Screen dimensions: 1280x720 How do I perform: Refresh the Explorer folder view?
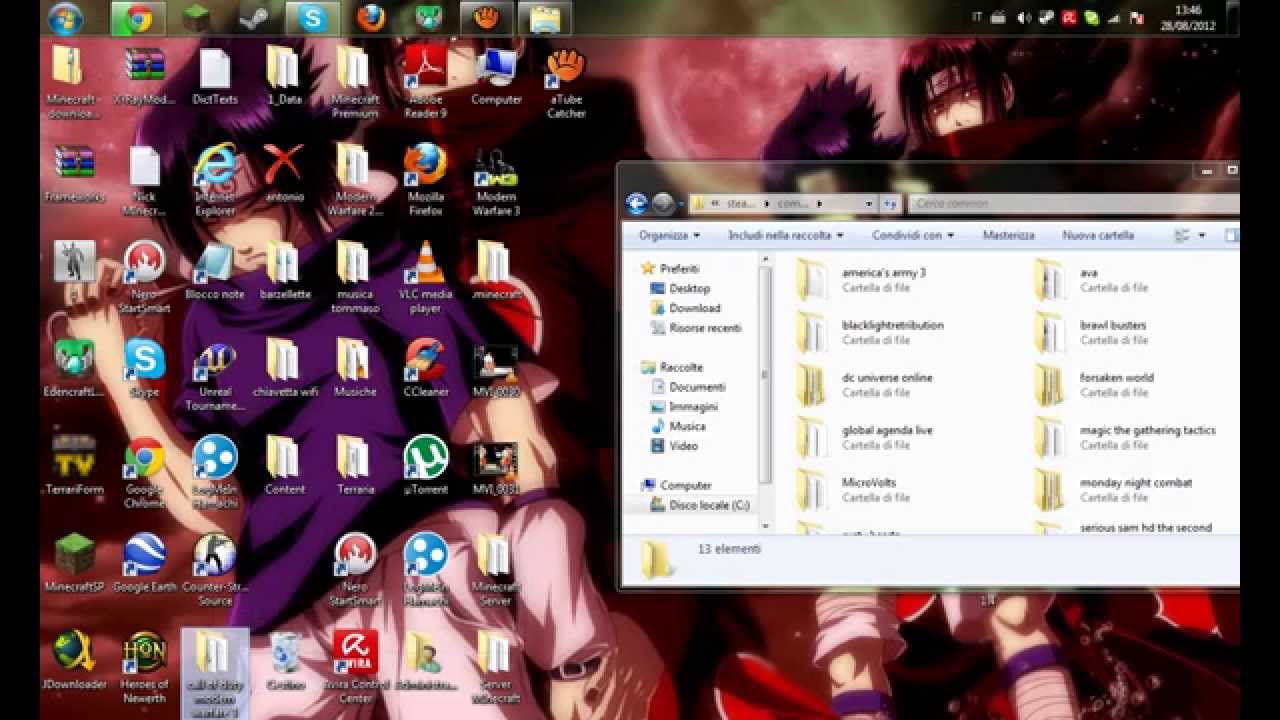tap(890, 204)
